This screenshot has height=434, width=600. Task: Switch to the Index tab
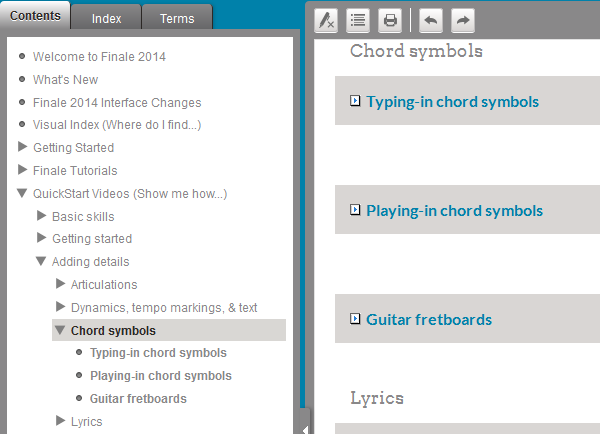(x=106, y=18)
